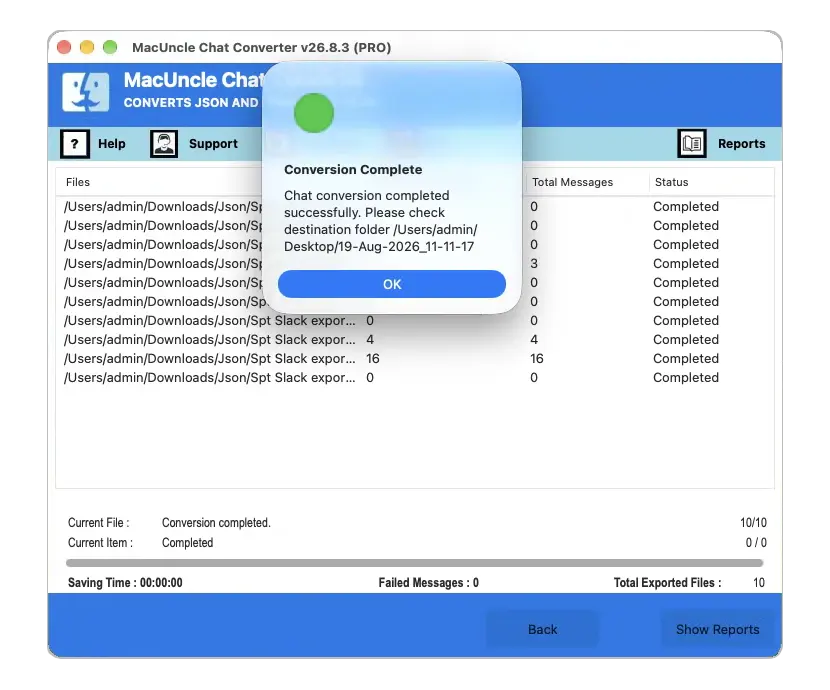Click the Help label in toolbar
The image size is (830, 690).
point(112,143)
